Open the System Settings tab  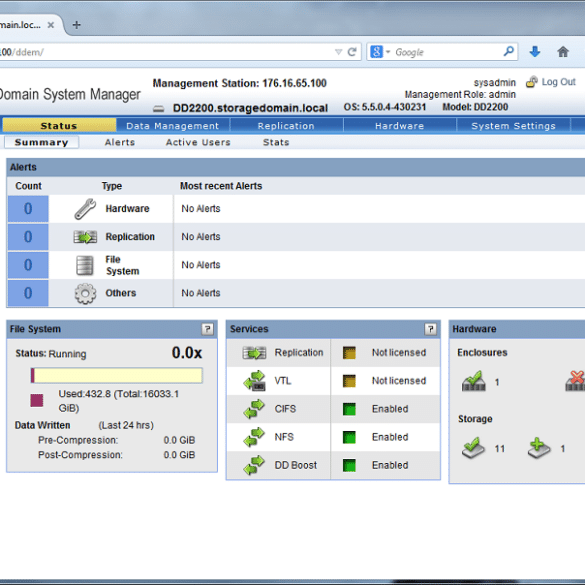513,126
